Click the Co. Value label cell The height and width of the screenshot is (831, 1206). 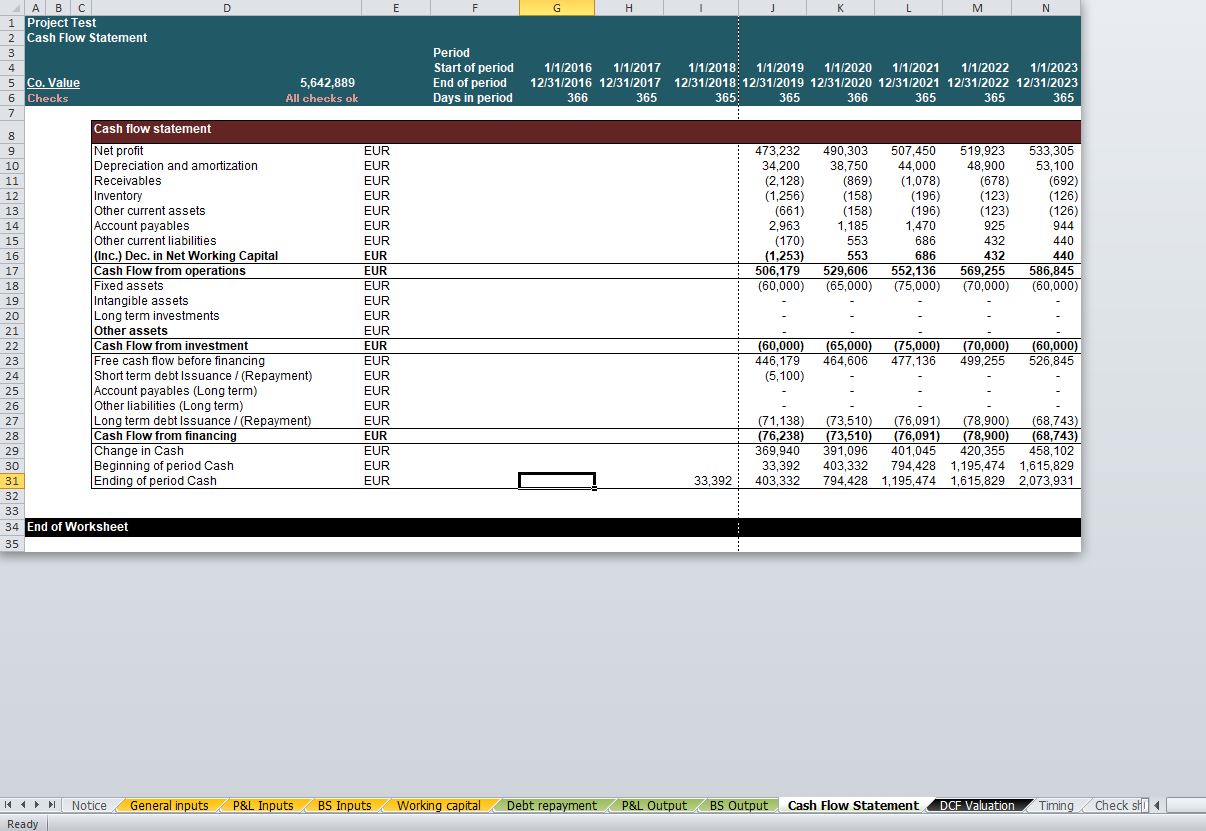(x=54, y=83)
